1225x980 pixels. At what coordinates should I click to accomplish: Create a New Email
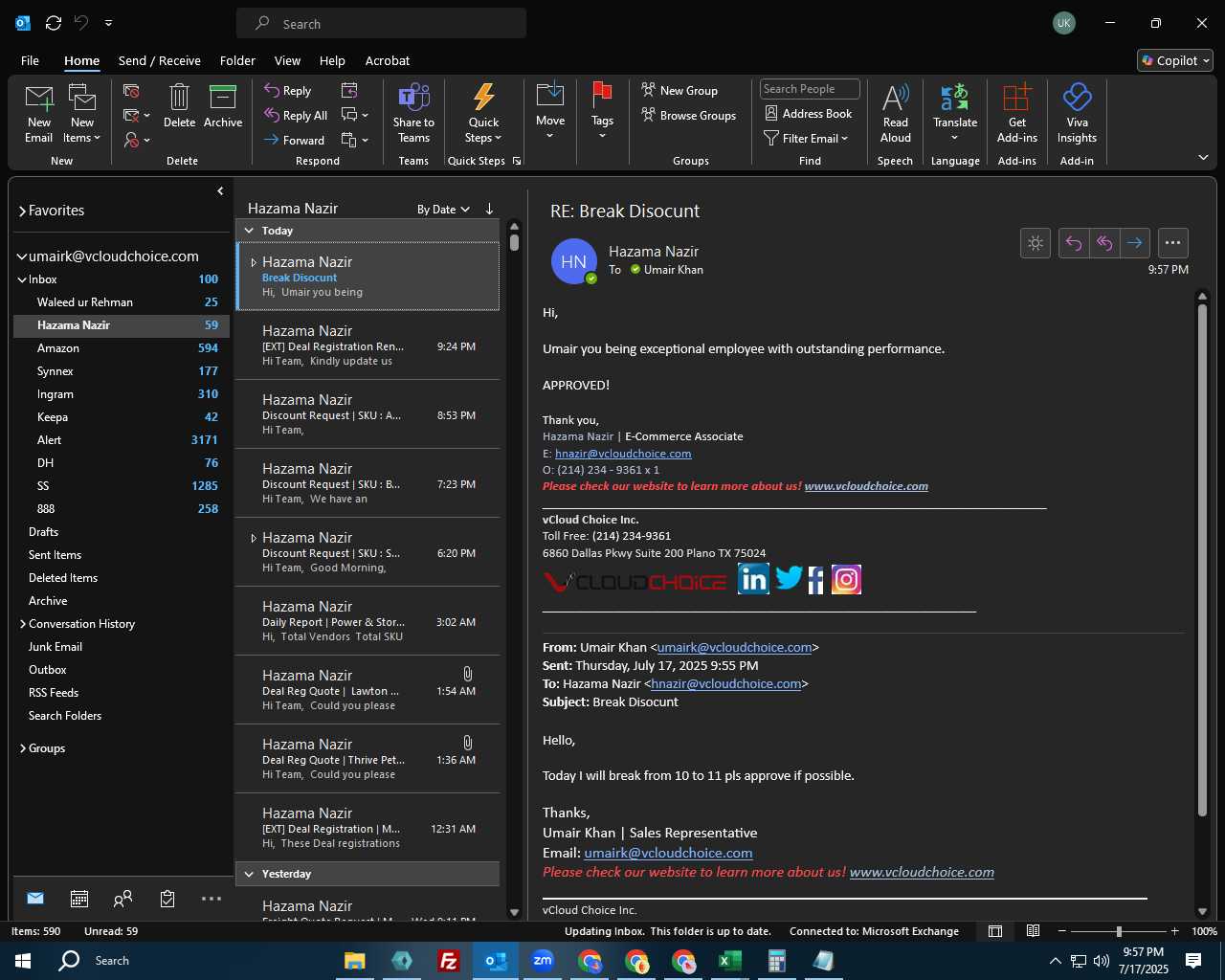39,114
